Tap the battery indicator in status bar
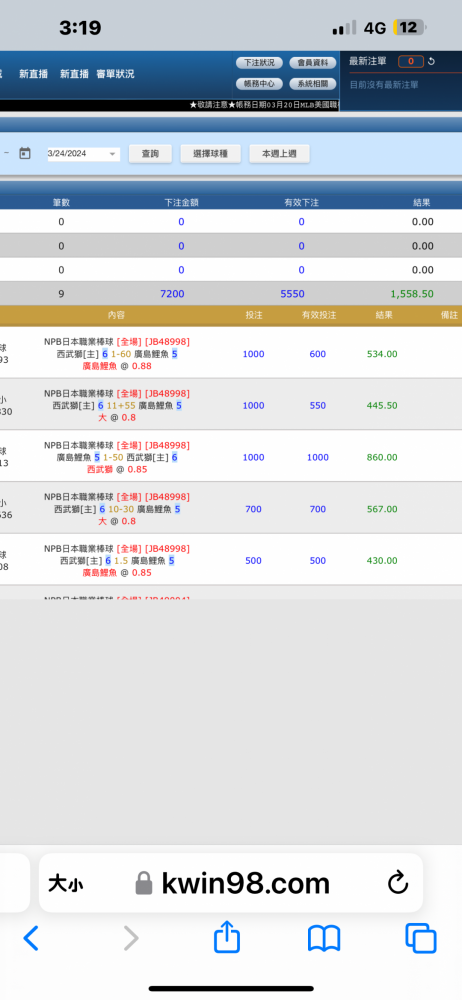Image resolution: width=462 pixels, height=1000 pixels. (x=410, y=27)
